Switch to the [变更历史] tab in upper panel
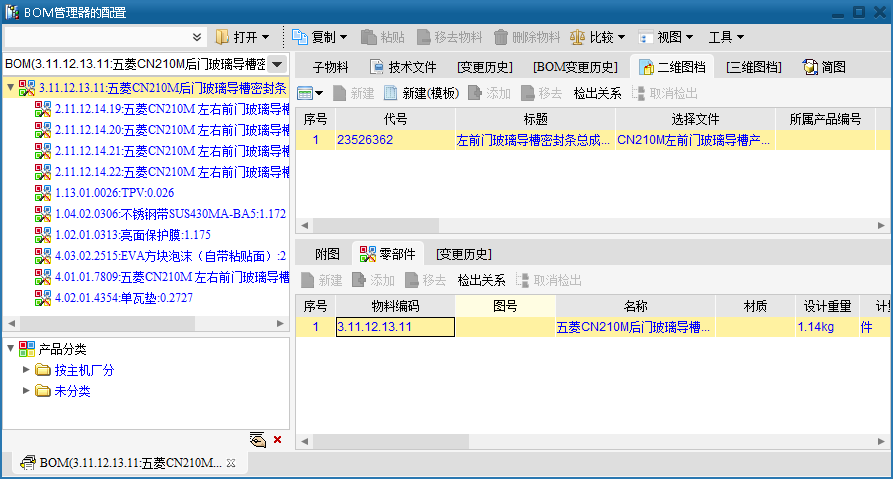Viewport: 893px width, 479px height. (485, 67)
